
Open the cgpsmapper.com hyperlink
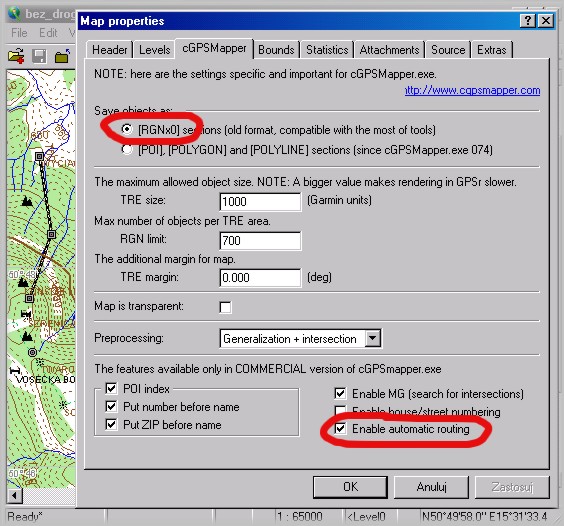(x=473, y=90)
